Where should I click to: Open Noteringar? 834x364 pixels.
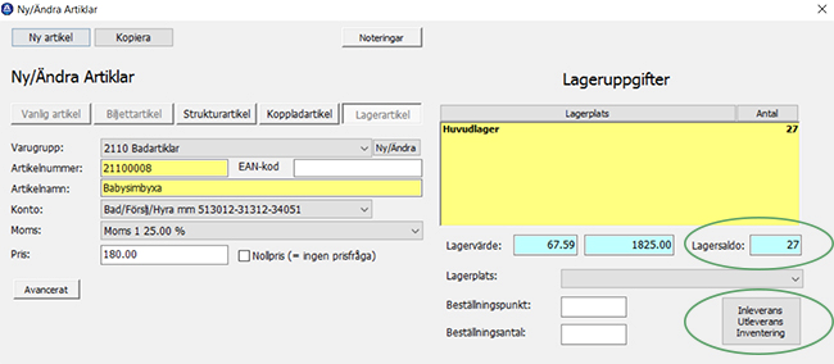coord(381,38)
